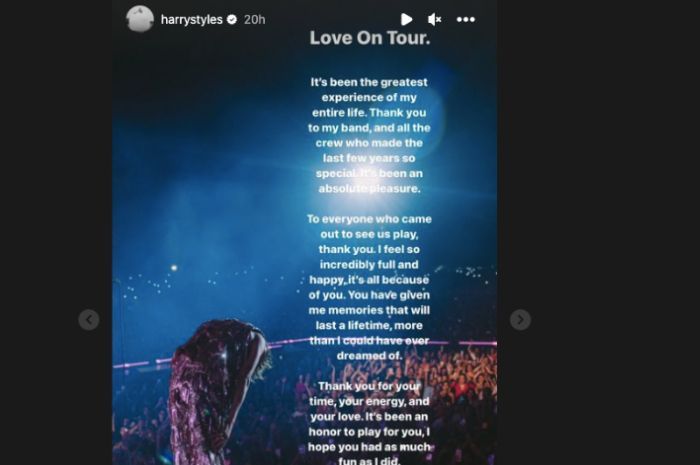Unmute the story audio

[434, 20]
